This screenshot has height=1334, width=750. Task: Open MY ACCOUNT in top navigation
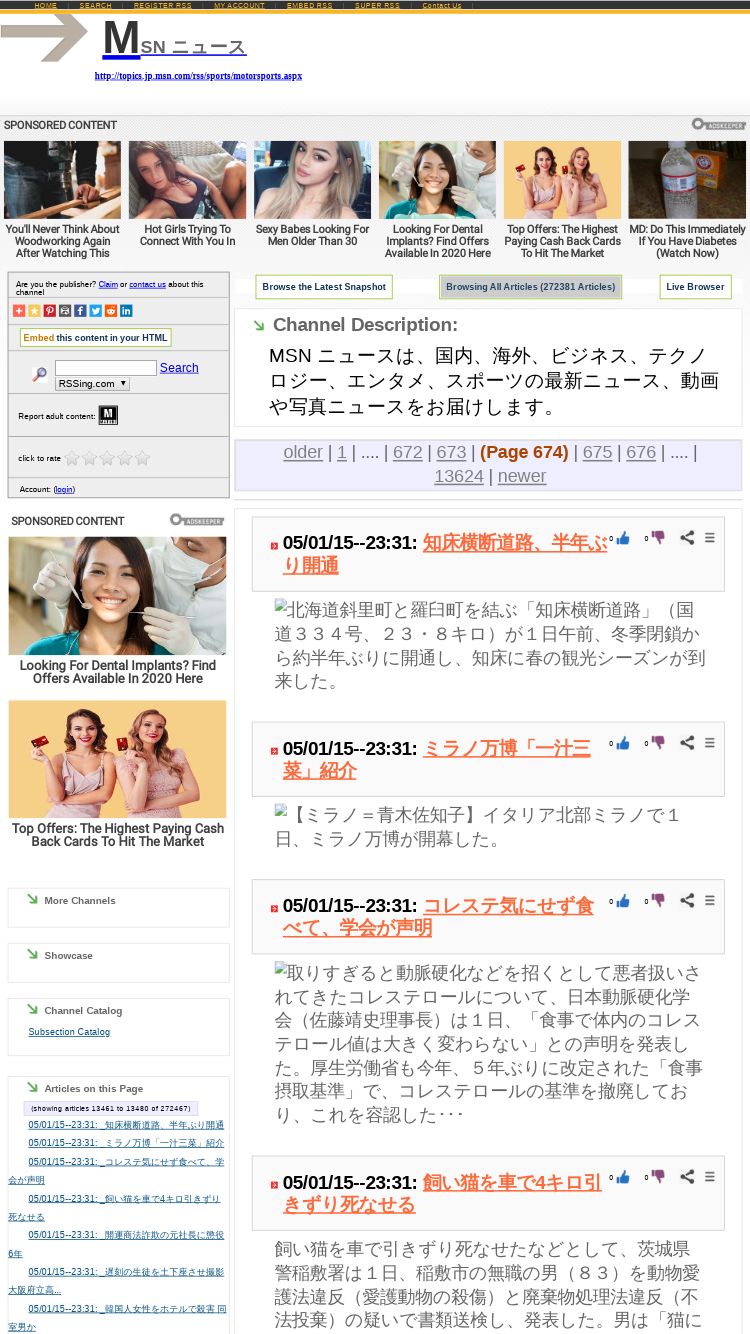240,5
